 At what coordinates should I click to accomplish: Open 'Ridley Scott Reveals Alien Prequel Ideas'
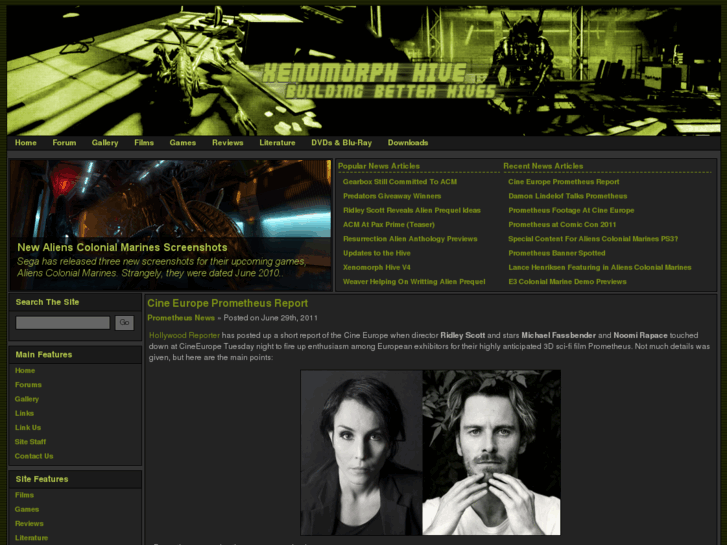412,211
